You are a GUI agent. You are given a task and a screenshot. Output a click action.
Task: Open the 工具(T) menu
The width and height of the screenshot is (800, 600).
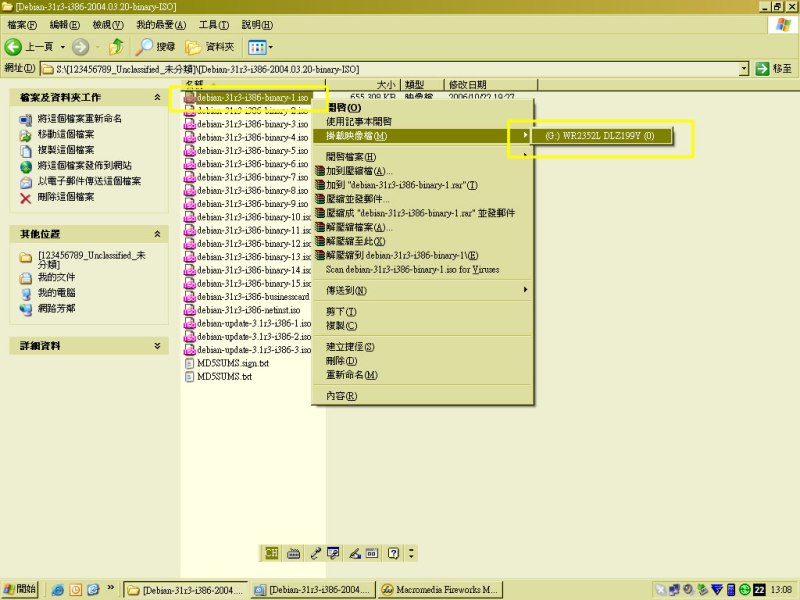(x=214, y=24)
